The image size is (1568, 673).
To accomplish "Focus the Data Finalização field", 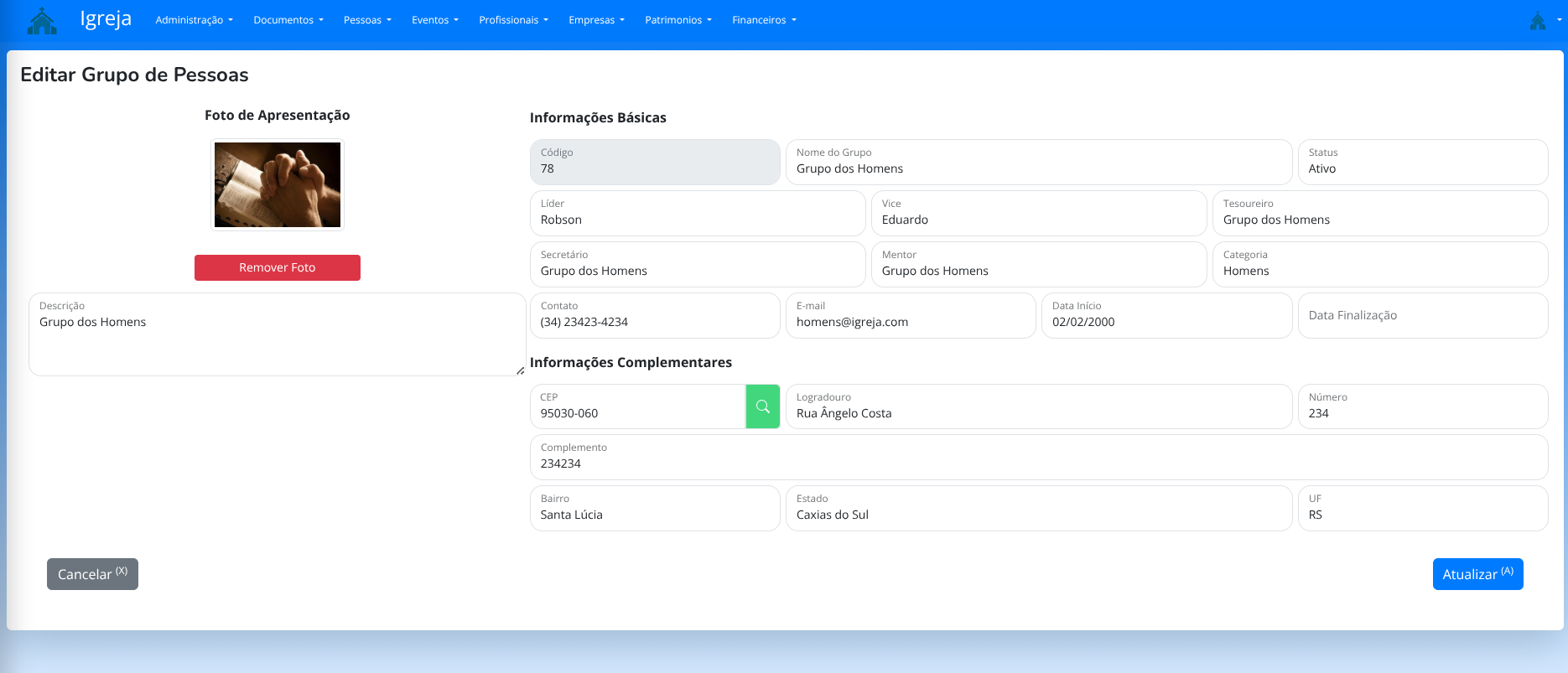I will (1422, 315).
